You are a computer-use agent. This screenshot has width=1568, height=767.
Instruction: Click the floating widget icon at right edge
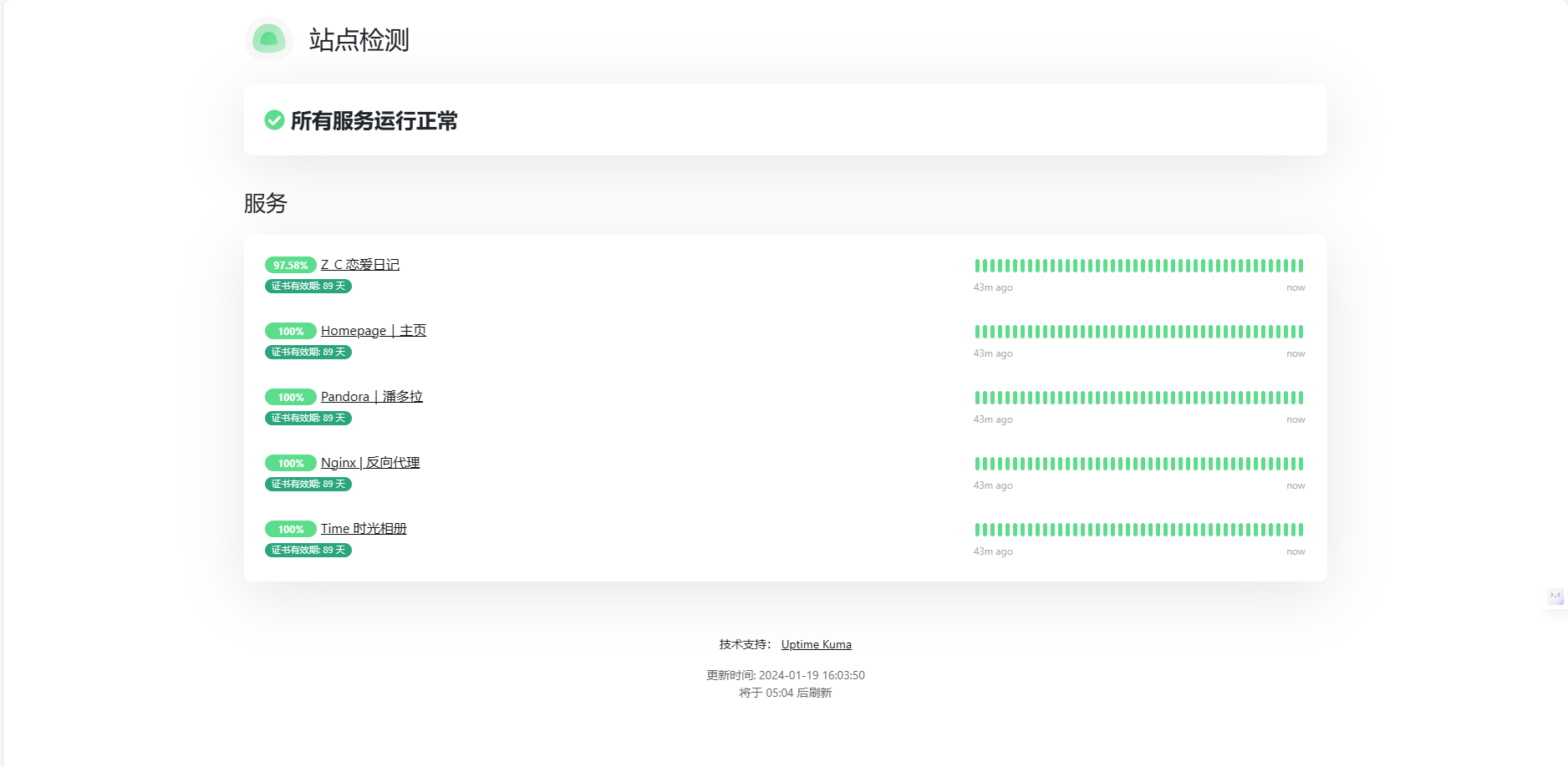(x=1555, y=597)
